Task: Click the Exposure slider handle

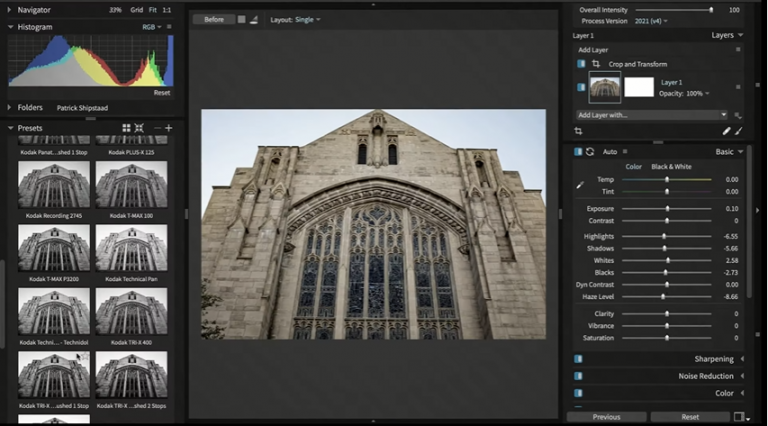Action: tap(668, 209)
